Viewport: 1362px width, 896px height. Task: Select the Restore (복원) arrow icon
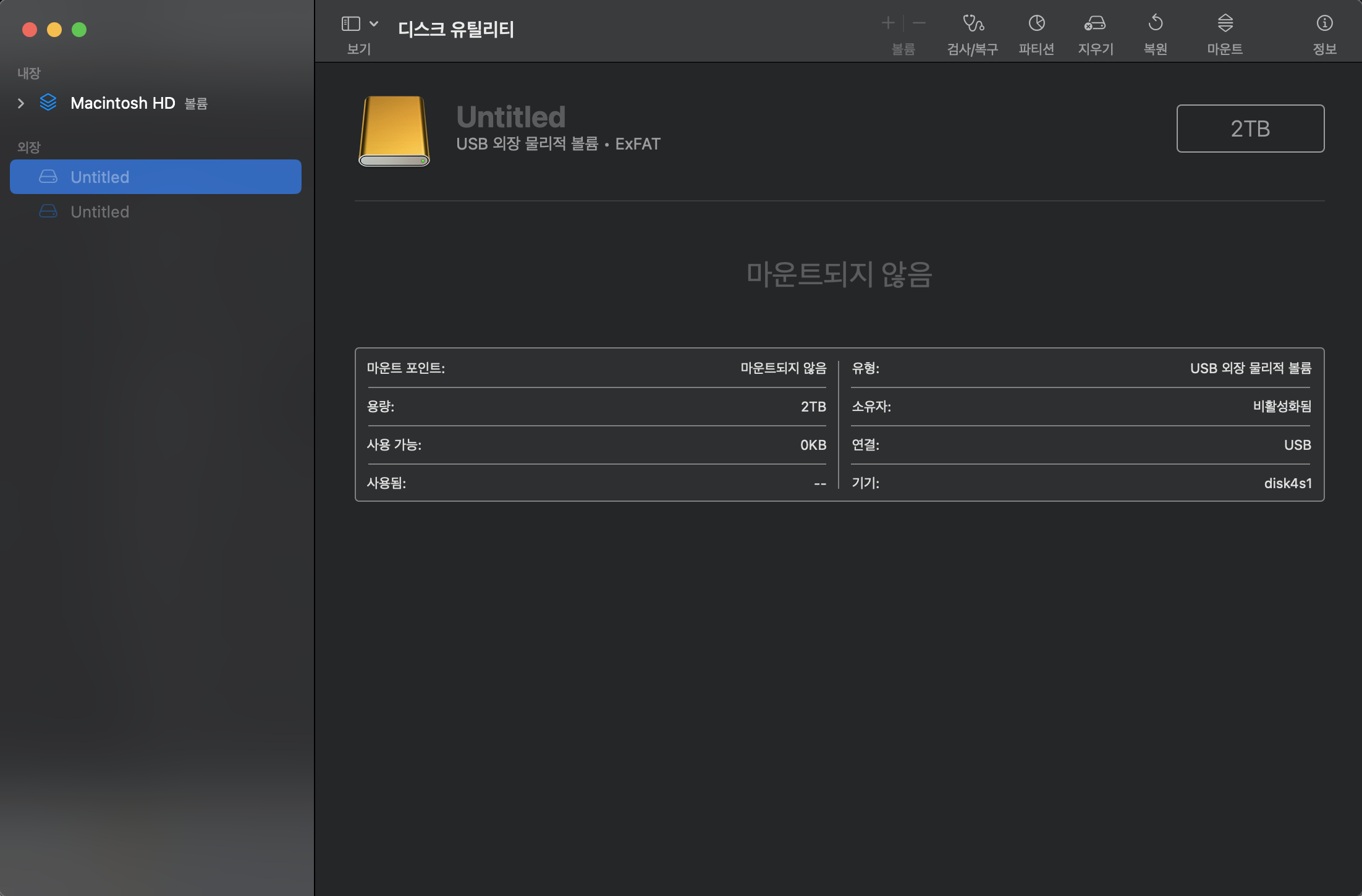[x=1155, y=23]
